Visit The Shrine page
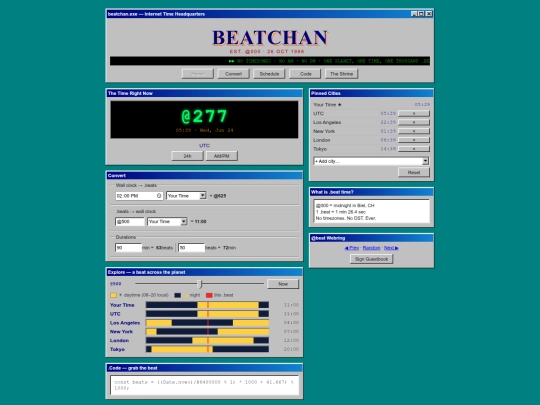 coord(341,74)
